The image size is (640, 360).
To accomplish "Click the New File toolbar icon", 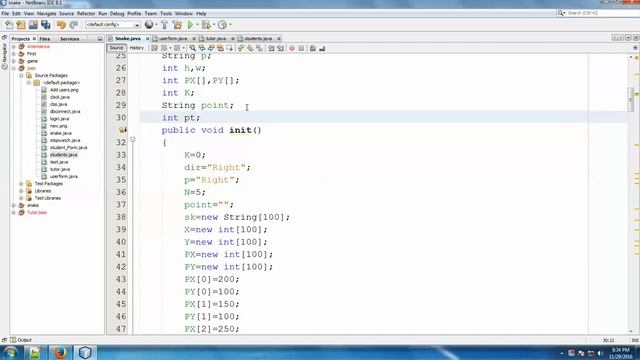I will (x=9, y=25).
